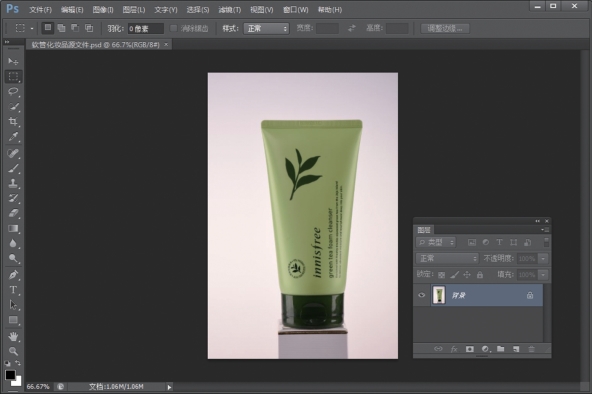The image size is (592, 394).
Task: Select the Clone Stamp tool
Action: pos(13,183)
